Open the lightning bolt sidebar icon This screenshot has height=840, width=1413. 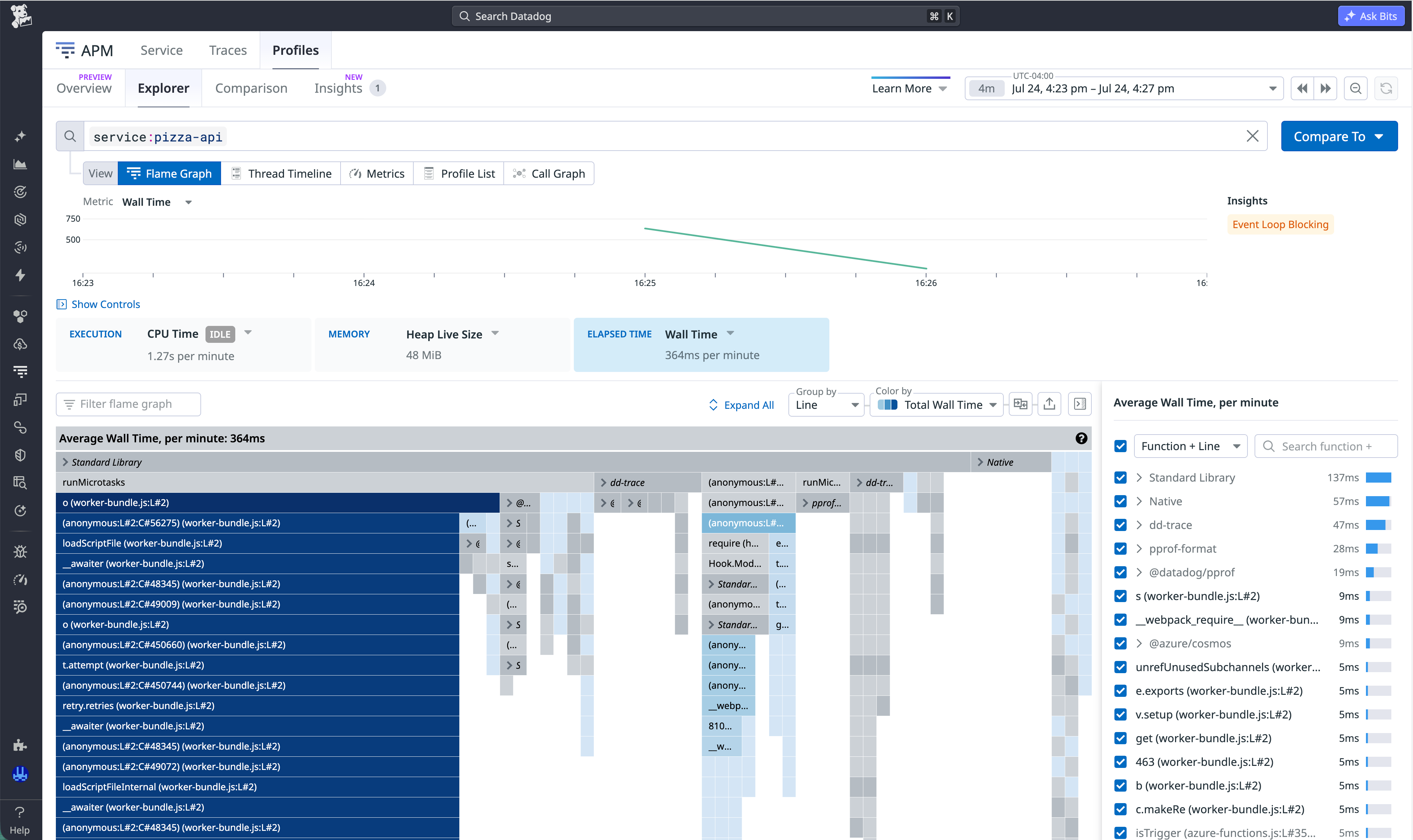coord(20,275)
